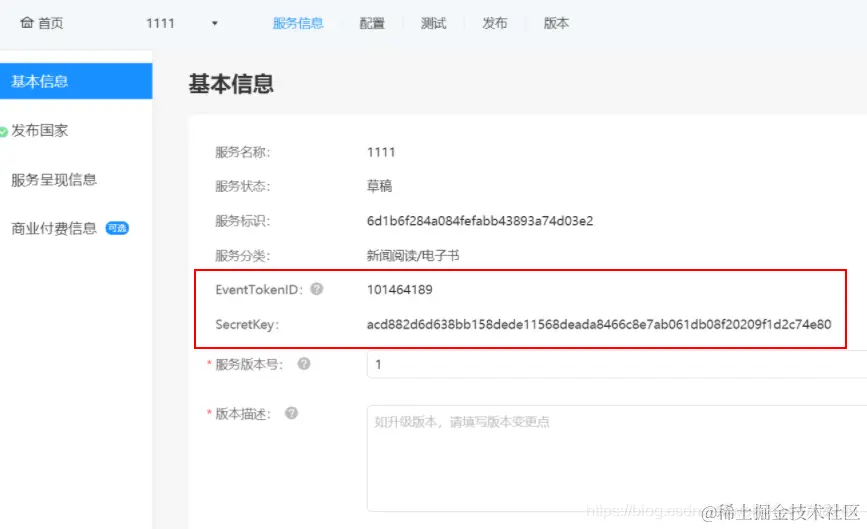Expand the 1111 service dropdown arrow
The height and width of the screenshot is (529, 867).
[215, 23]
